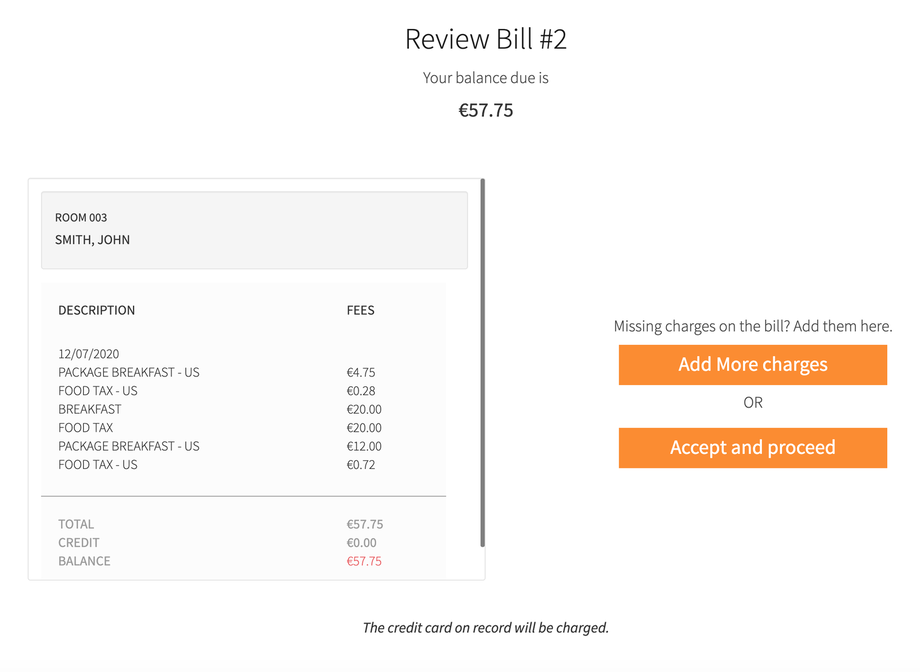Click the Missing charges on the bill text
The height and width of the screenshot is (672, 920).
[753, 326]
